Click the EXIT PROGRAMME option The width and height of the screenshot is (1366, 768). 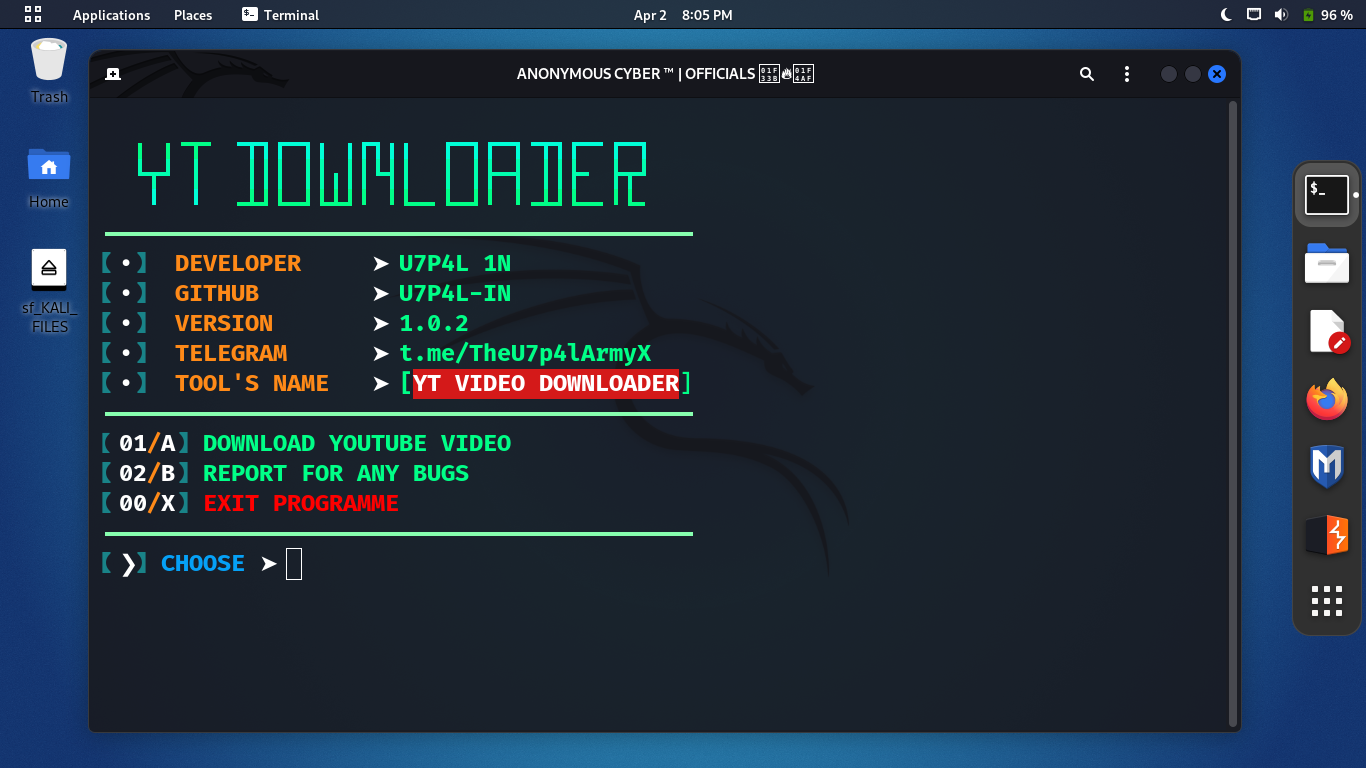pos(301,504)
